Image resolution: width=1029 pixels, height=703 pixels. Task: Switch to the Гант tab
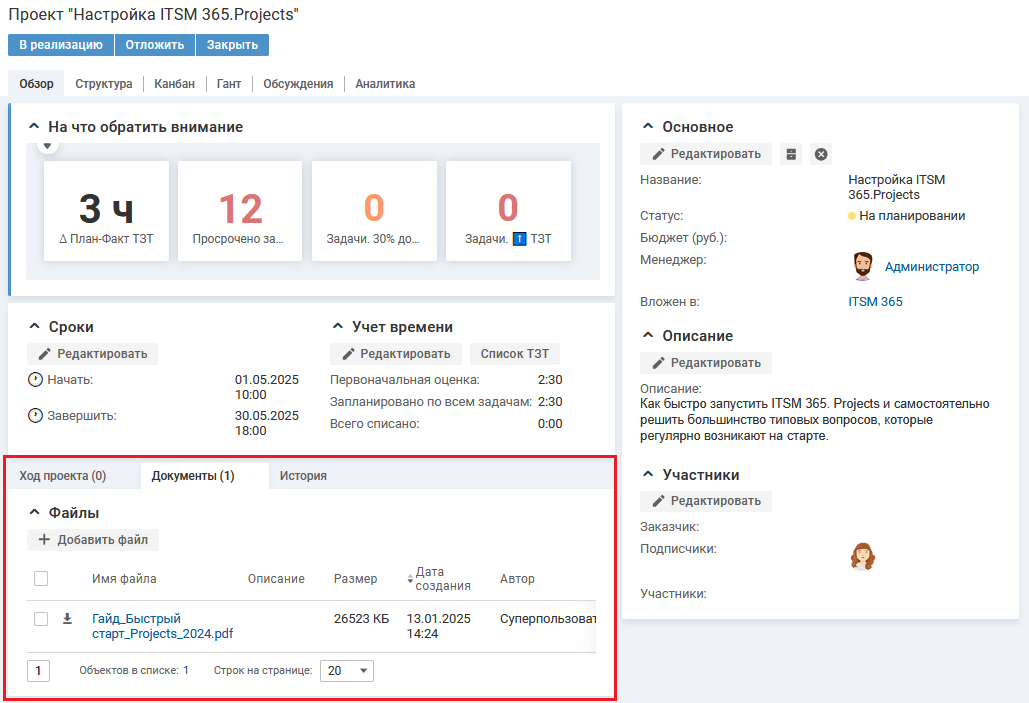(x=229, y=84)
